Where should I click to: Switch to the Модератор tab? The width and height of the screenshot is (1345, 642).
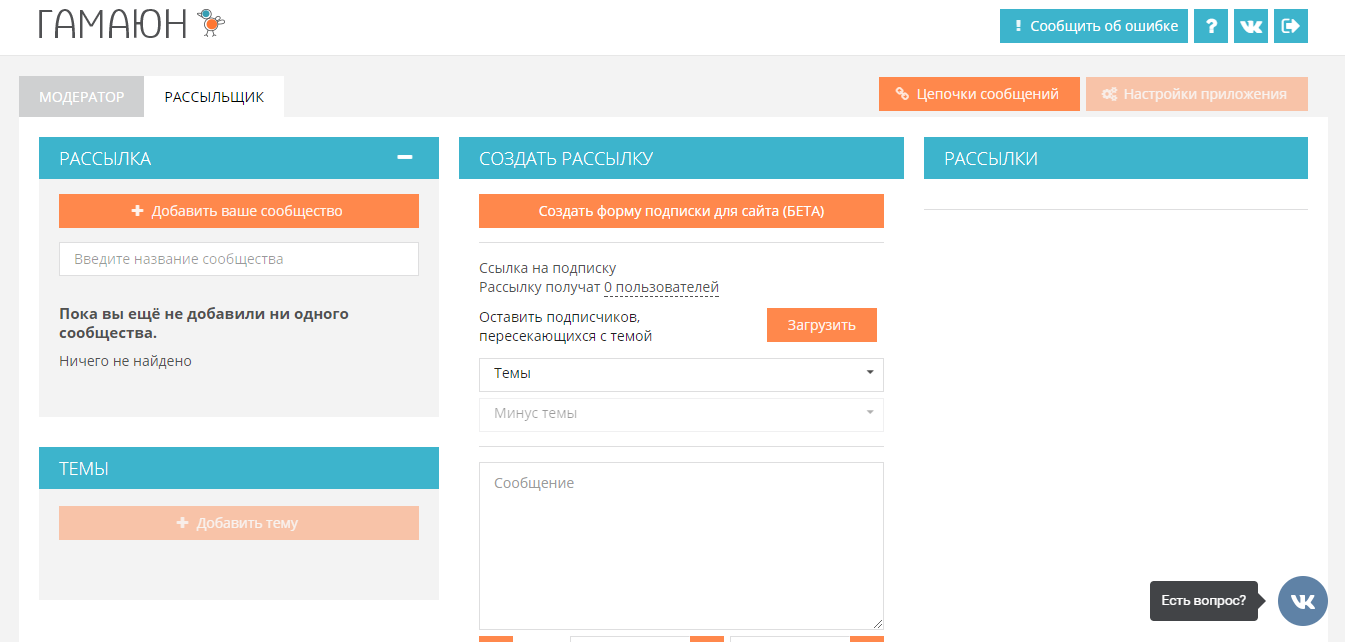pyautogui.click(x=81, y=97)
